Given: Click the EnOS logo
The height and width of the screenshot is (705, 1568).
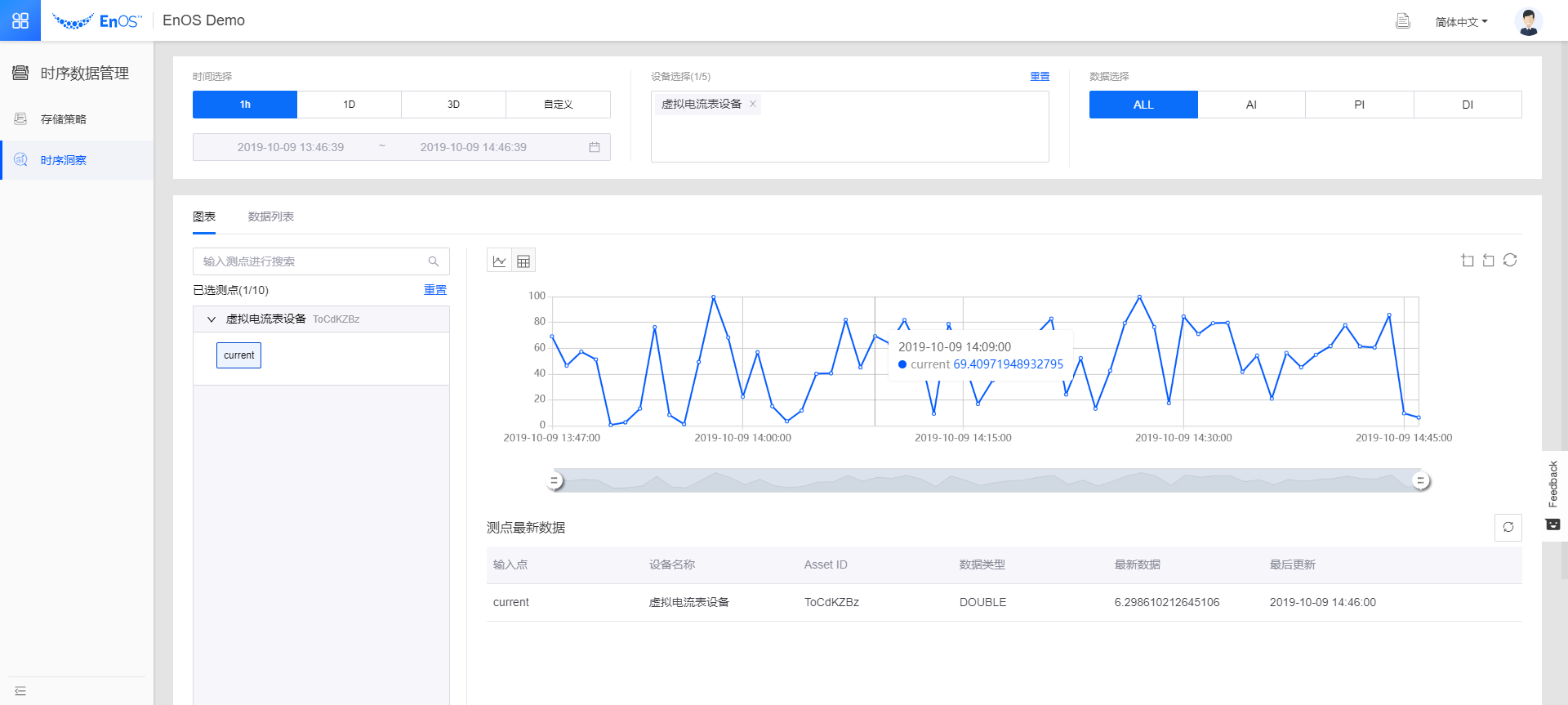Looking at the screenshot, I should (96, 21).
